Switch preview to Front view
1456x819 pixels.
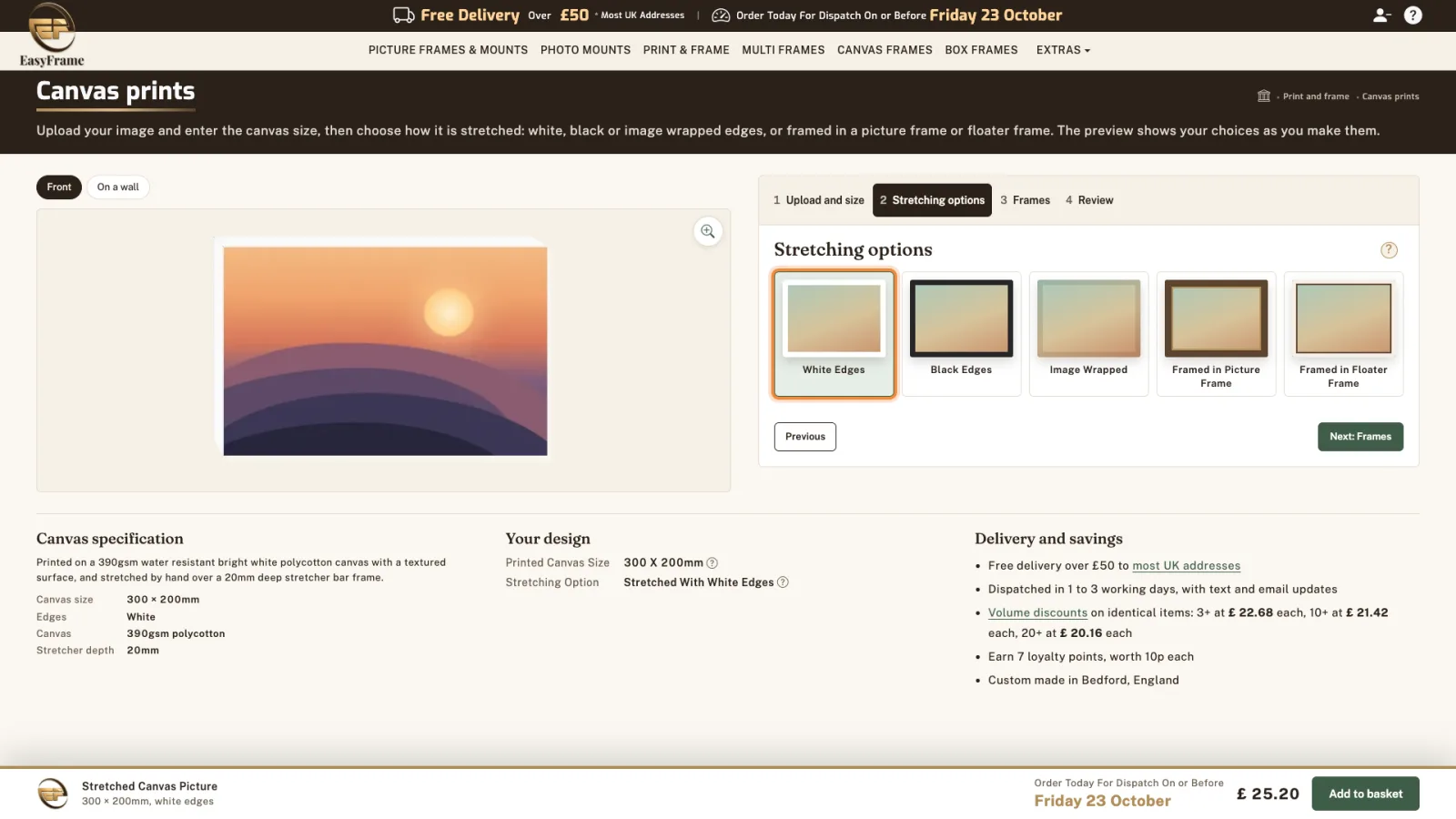[59, 187]
